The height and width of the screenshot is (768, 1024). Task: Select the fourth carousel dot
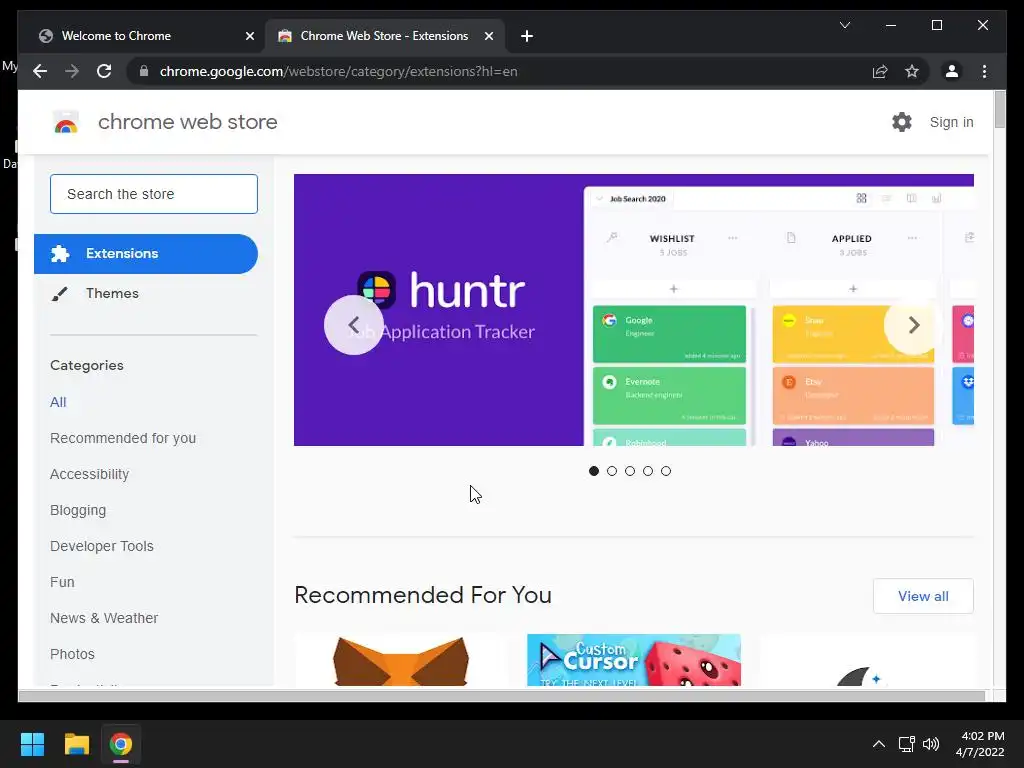point(647,471)
